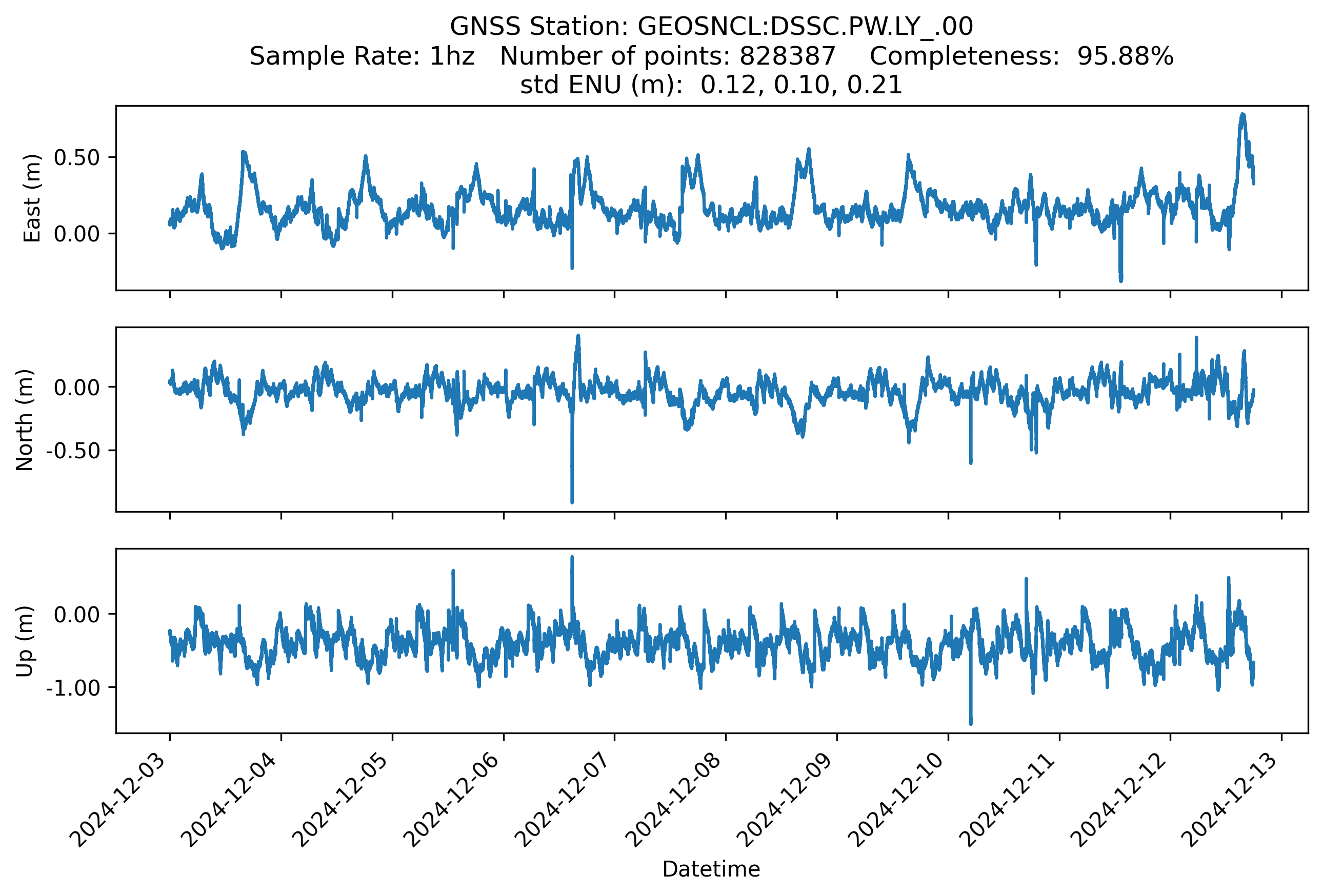
Task: Click the -0.50 tick on North axis
Action: (x=73, y=451)
